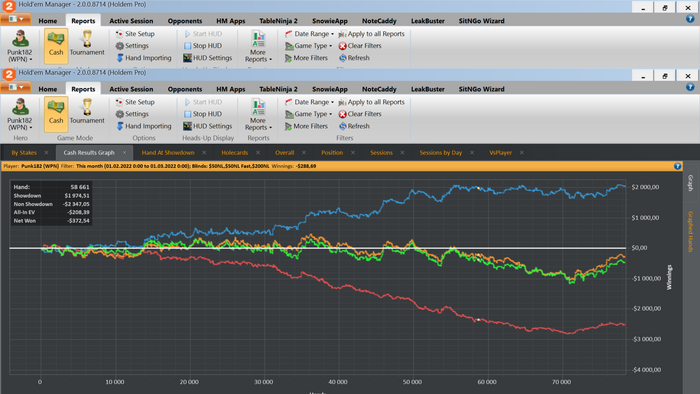This screenshot has height=394, width=700.
Task: Open Settings gear in lower window
Action: (x=132, y=114)
